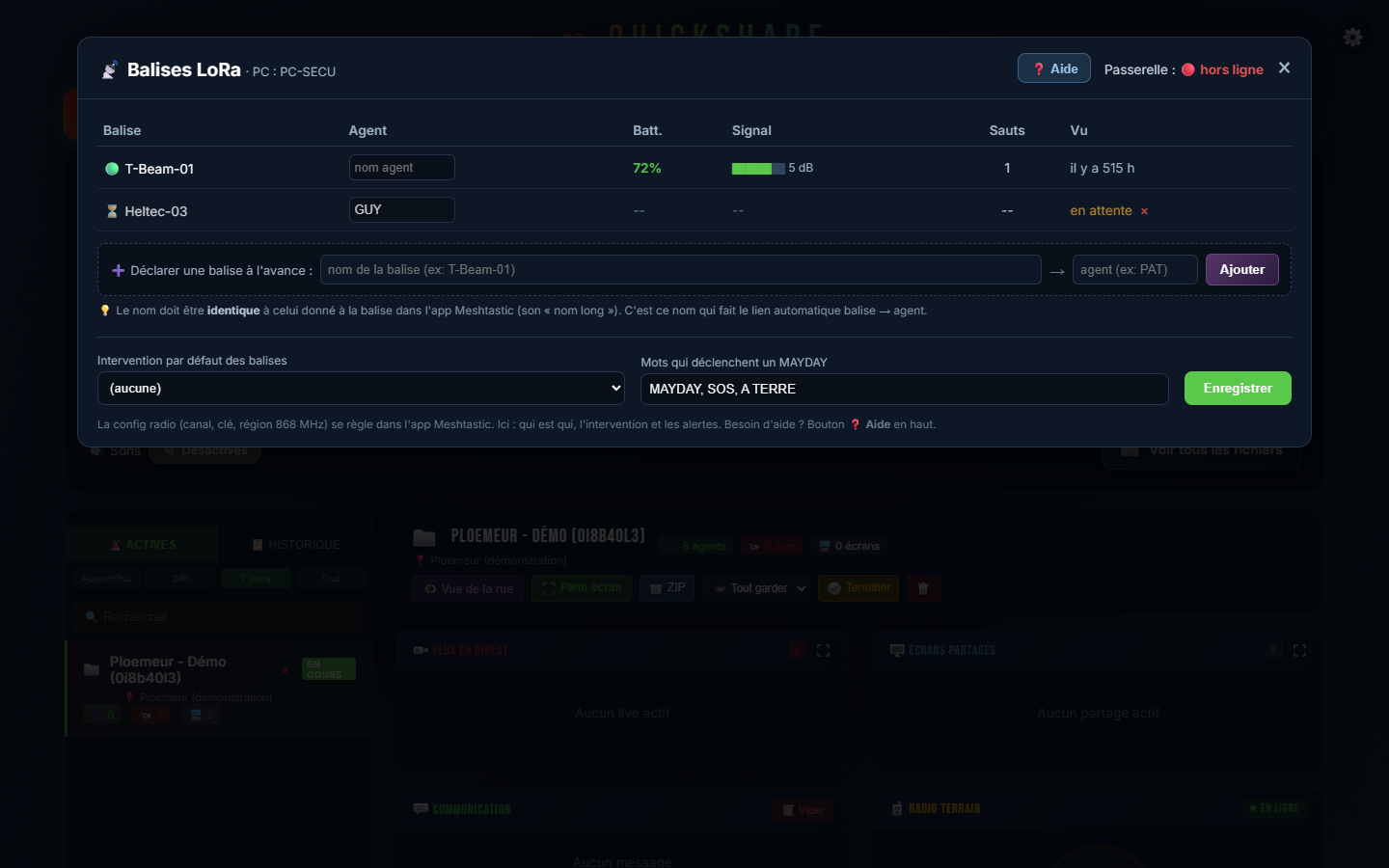The image size is (1389, 868).
Task: Click the lightbulb tip icon below the declare row
Action: pyautogui.click(x=105, y=311)
